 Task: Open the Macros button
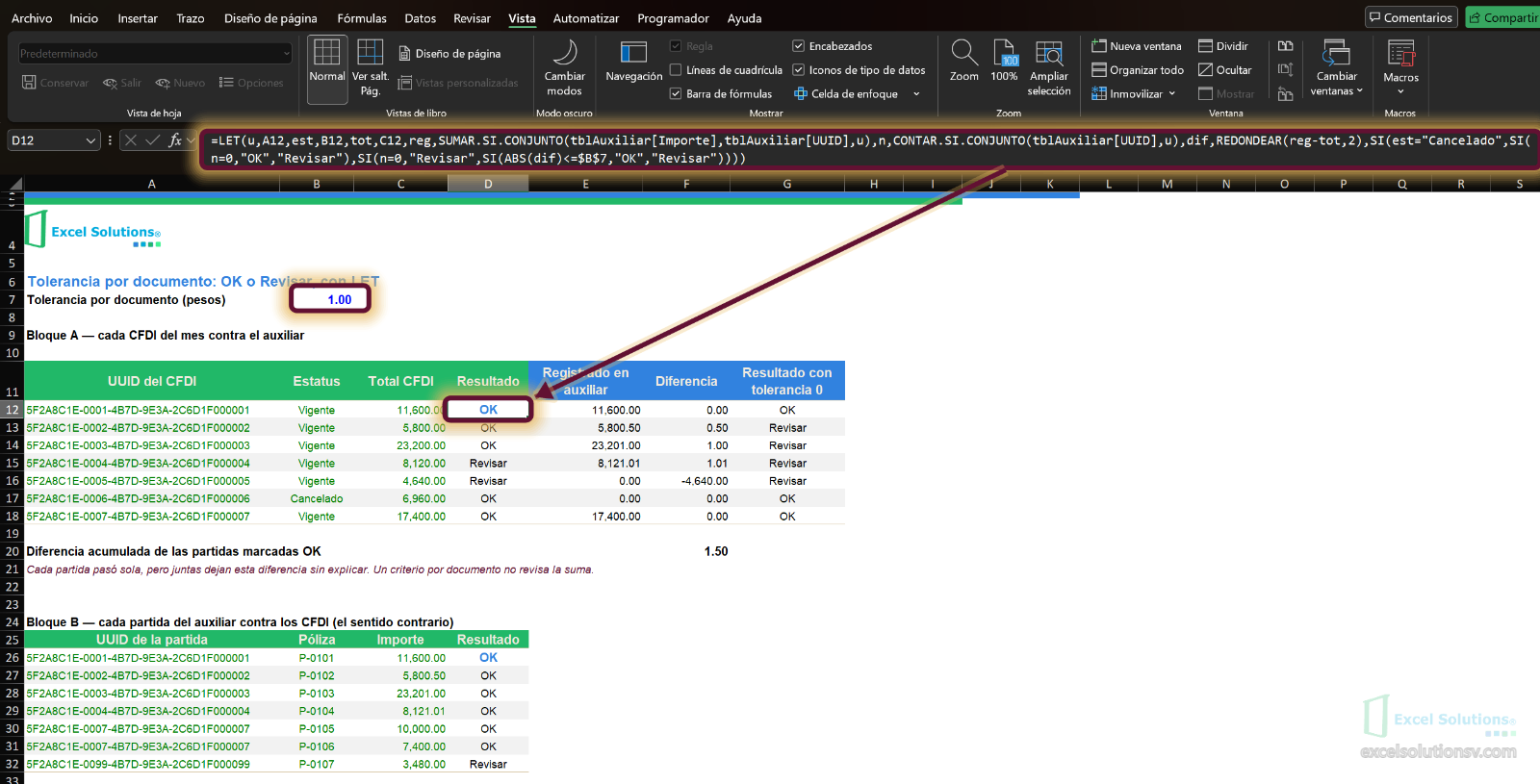1400,69
